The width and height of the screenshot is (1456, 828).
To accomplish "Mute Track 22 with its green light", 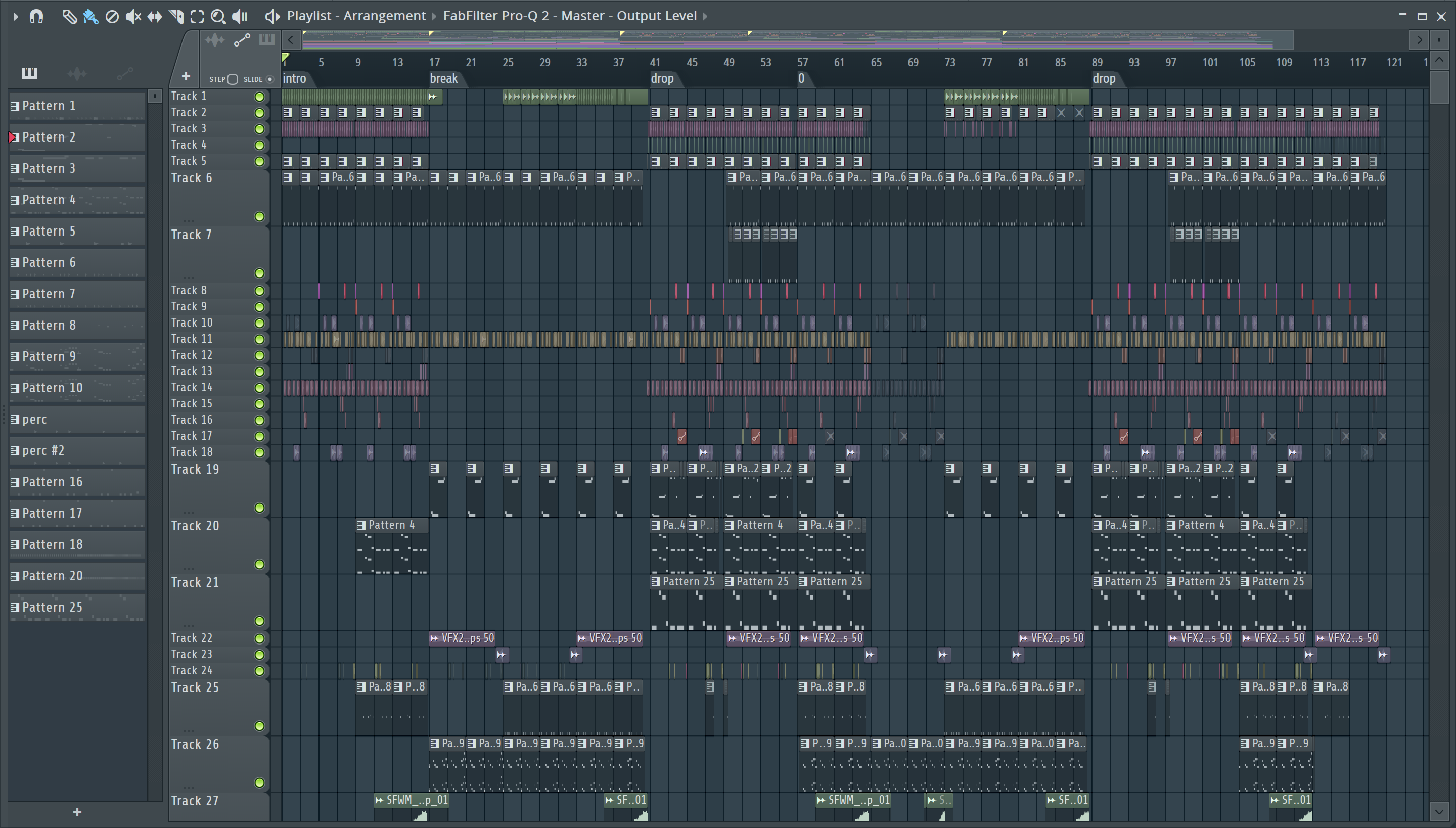I will point(259,638).
